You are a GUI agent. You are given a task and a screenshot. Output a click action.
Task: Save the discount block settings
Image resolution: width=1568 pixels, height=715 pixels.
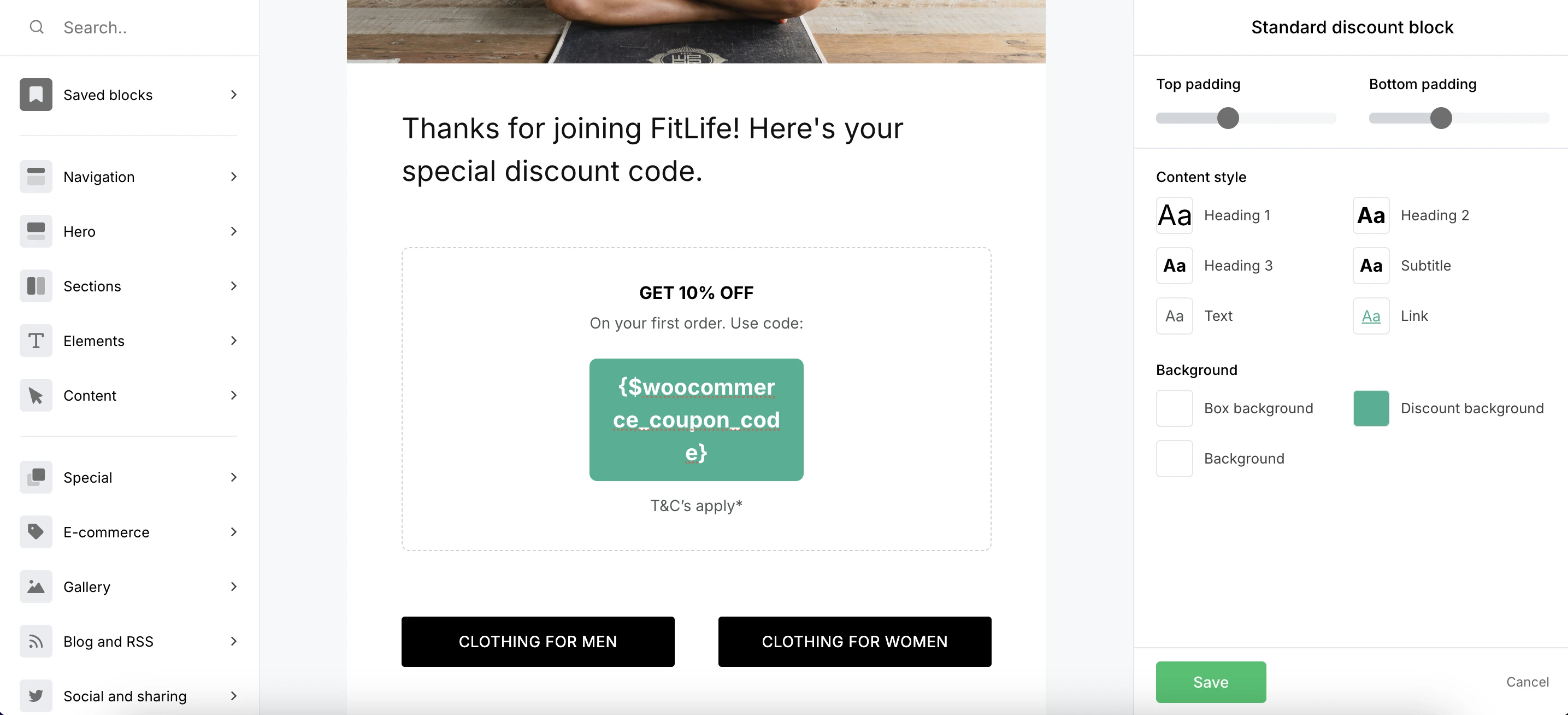(x=1211, y=682)
